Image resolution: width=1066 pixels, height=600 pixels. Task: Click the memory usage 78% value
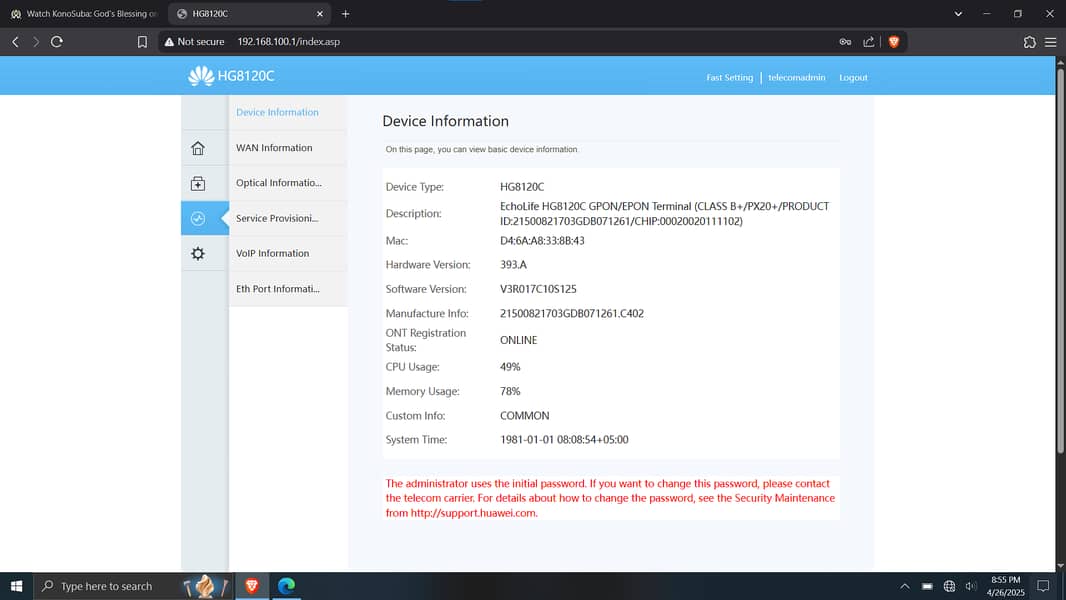coord(510,391)
